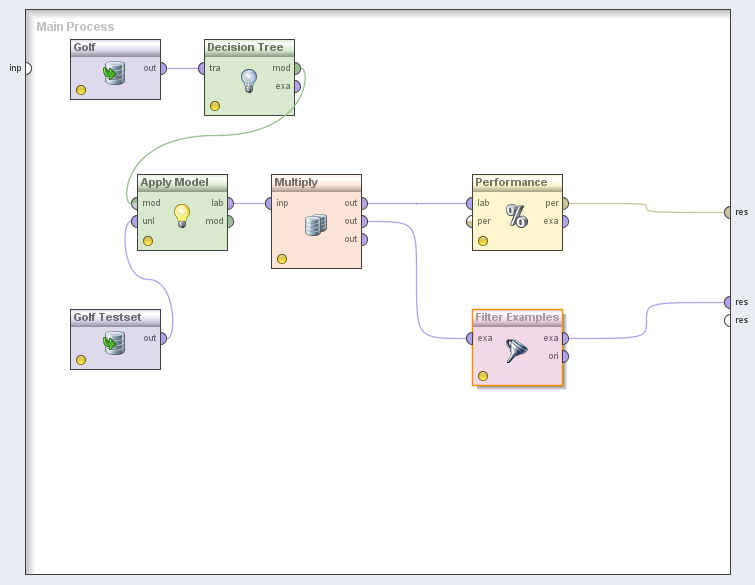This screenshot has width=755, height=585.
Task: Click the Decision Tree yellow status indicator
Action: coord(215,105)
